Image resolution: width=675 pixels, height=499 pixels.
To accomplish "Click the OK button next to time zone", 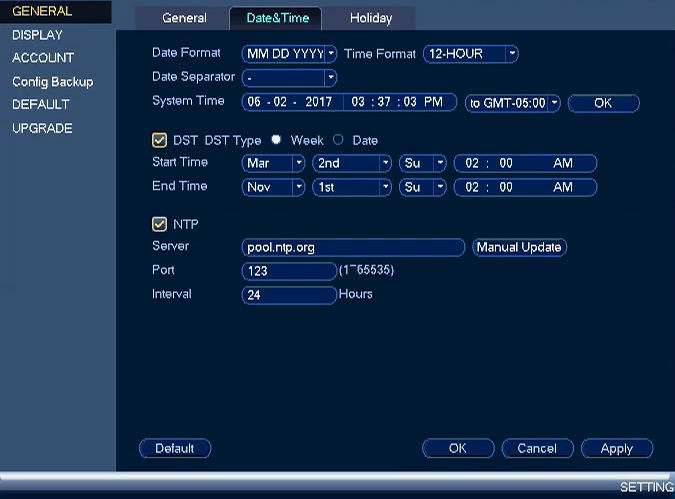I will pyautogui.click(x=604, y=103).
